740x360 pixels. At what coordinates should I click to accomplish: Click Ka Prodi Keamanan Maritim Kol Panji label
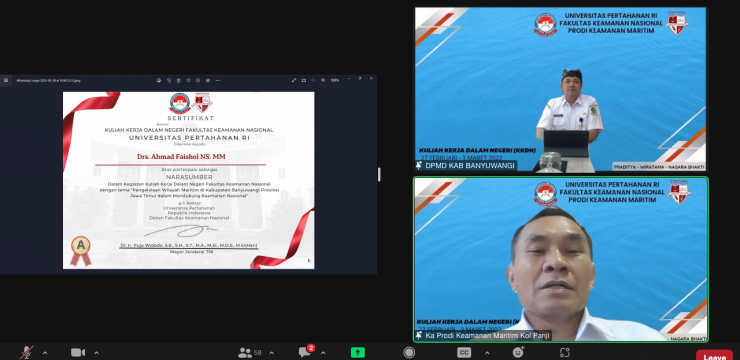pos(488,335)
